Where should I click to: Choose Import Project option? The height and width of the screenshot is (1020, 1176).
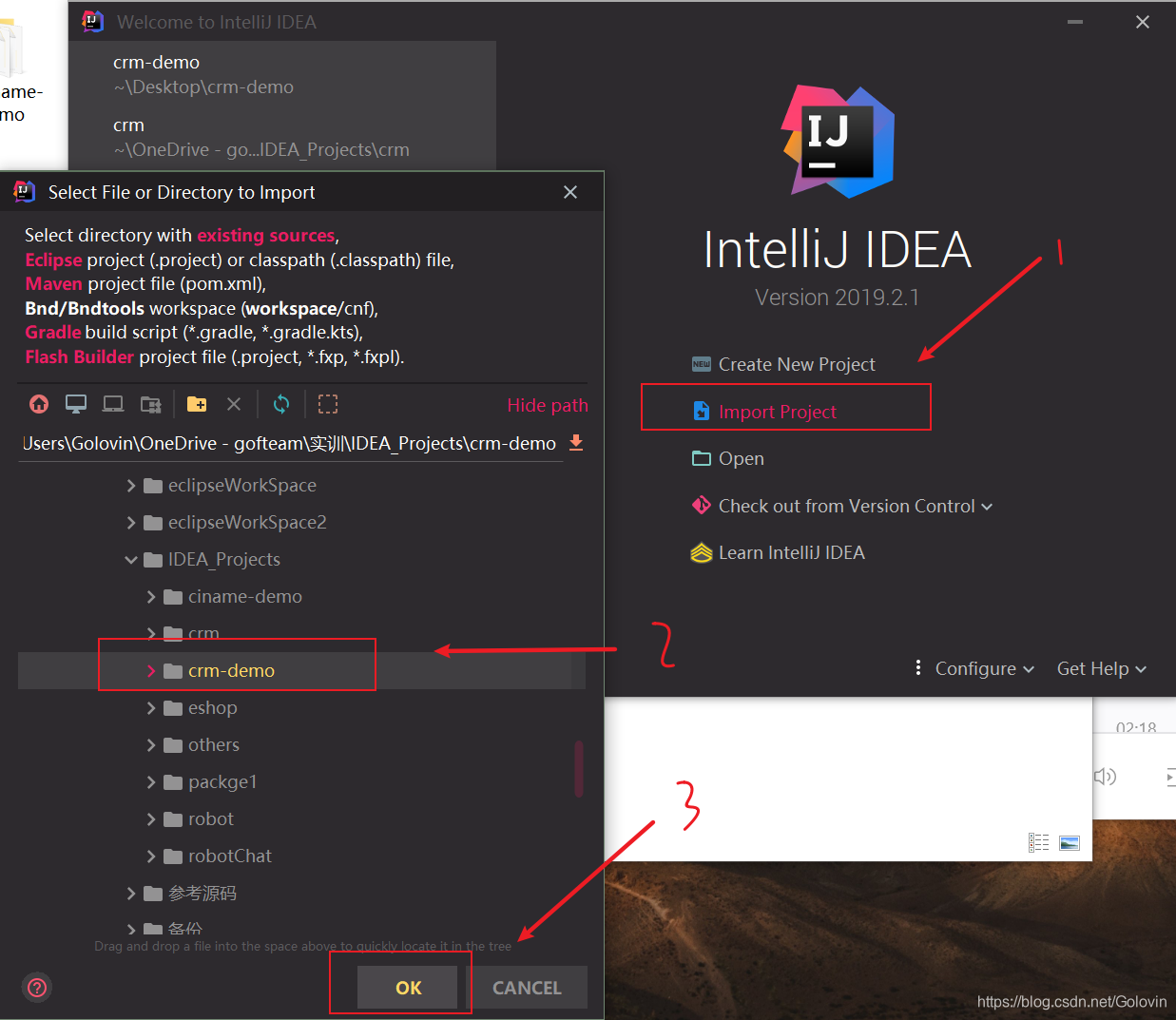(x=778, y=412)
